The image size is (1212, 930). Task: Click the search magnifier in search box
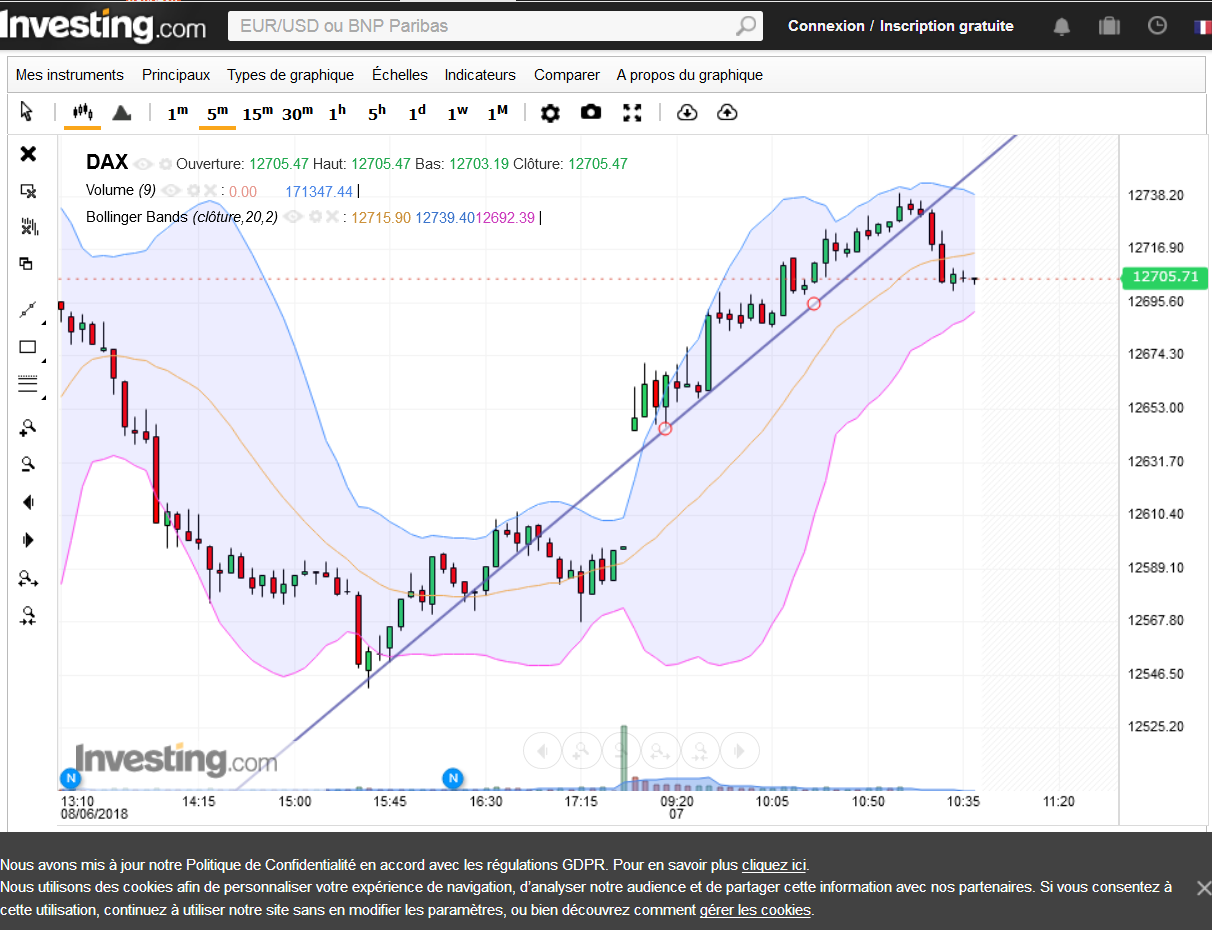(746, 26)
